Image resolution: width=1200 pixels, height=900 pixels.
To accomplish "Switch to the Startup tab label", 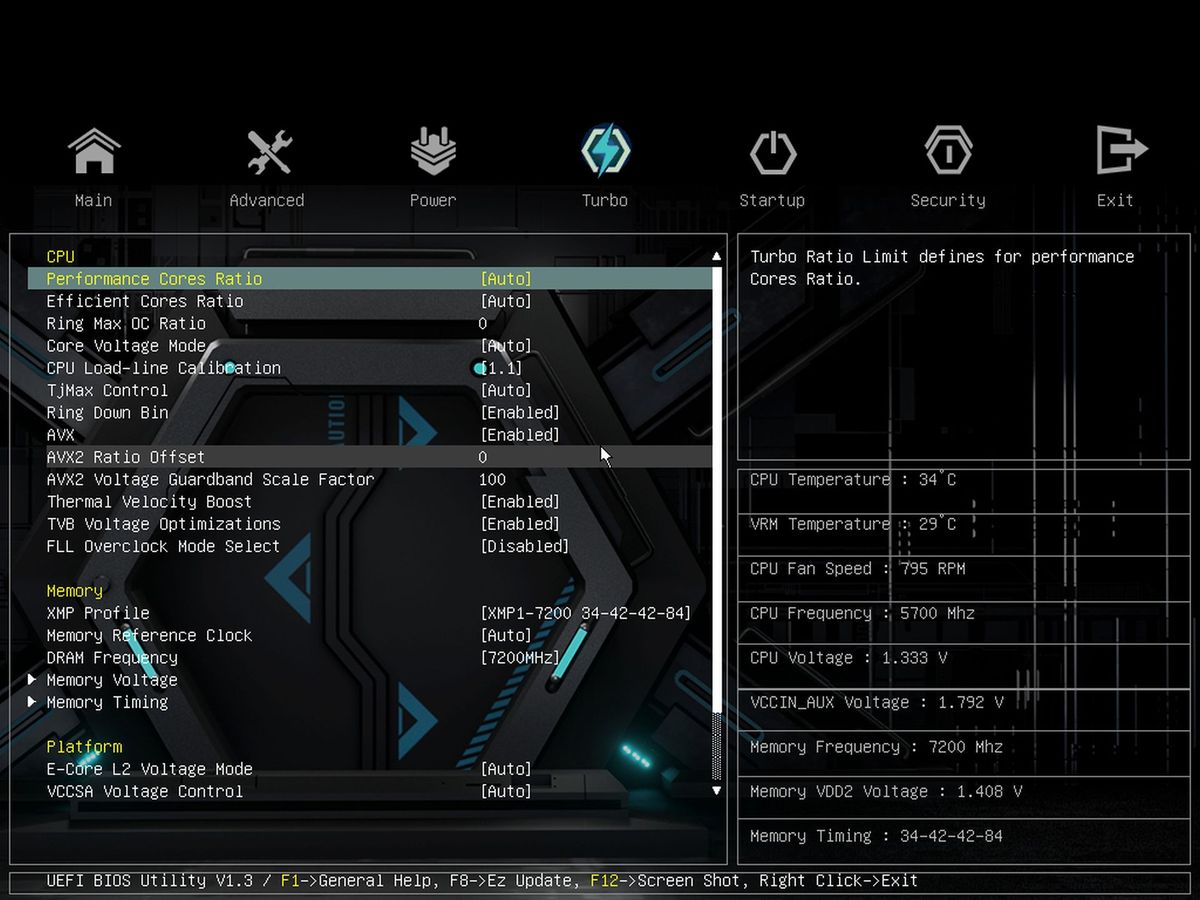I will [772, 200].
